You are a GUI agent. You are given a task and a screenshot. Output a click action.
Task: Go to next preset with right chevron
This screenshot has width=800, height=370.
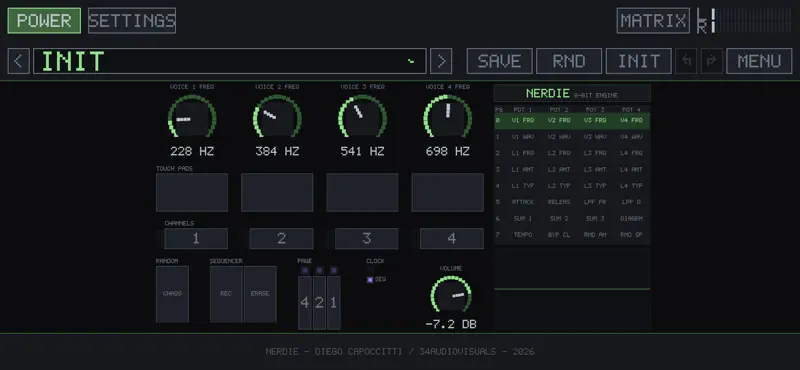441,61
